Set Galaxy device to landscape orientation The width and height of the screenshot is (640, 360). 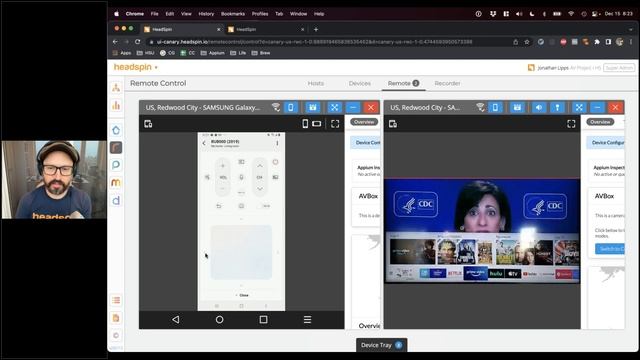pos(317,124)
